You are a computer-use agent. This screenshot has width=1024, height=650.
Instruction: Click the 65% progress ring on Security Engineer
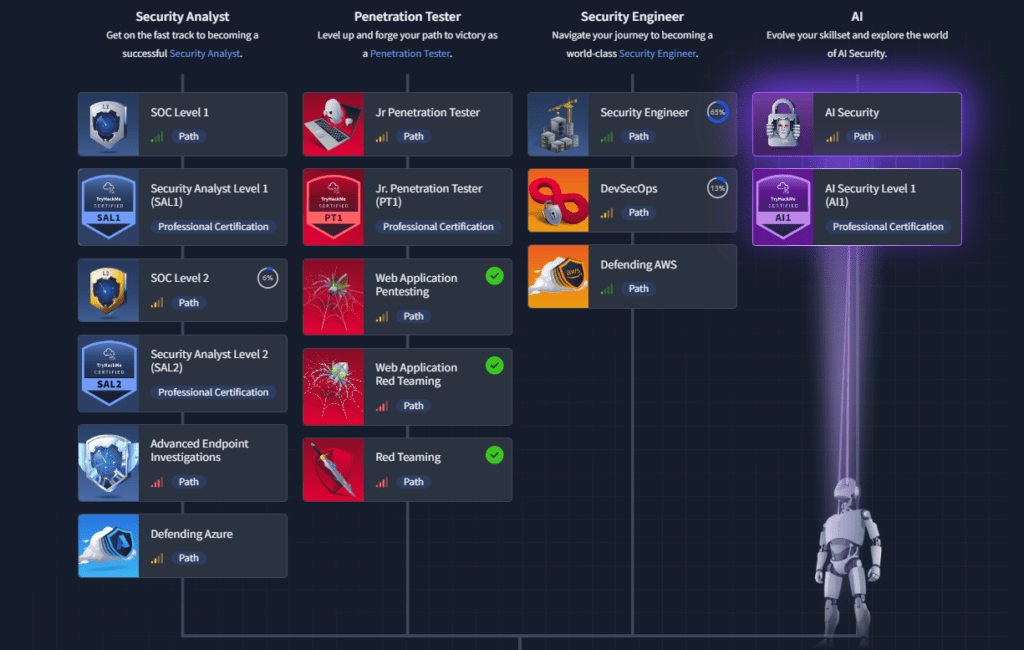(717, 112)
